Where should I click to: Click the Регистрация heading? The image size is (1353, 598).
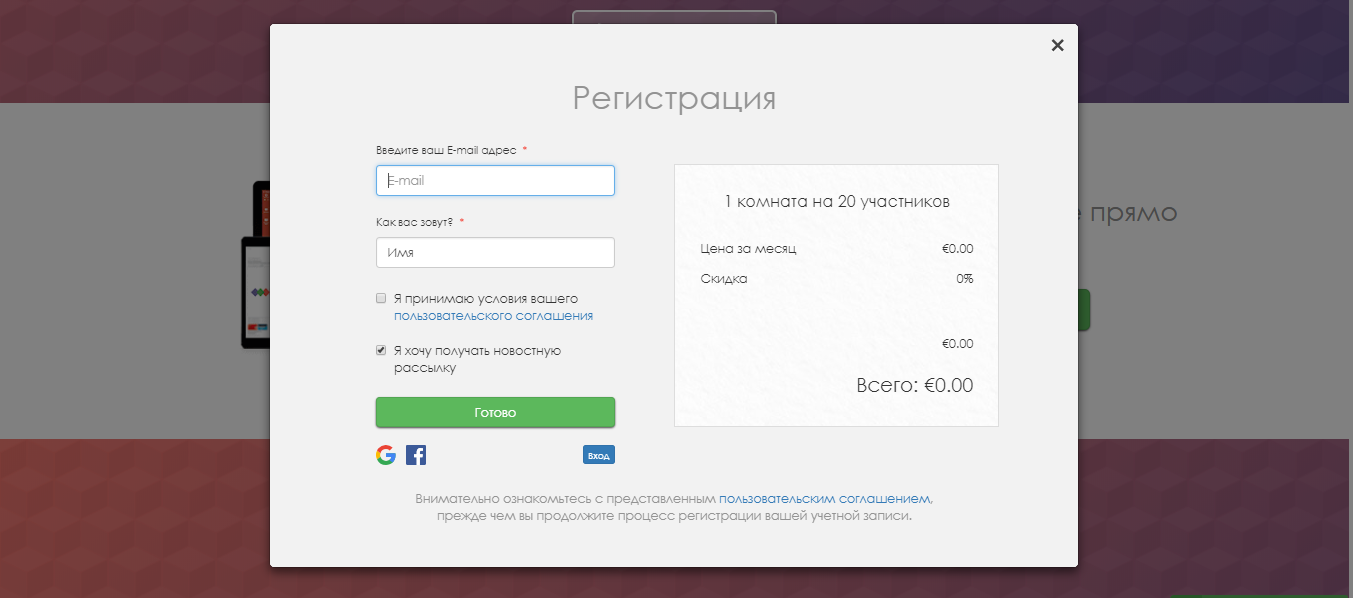pos(674,99)
